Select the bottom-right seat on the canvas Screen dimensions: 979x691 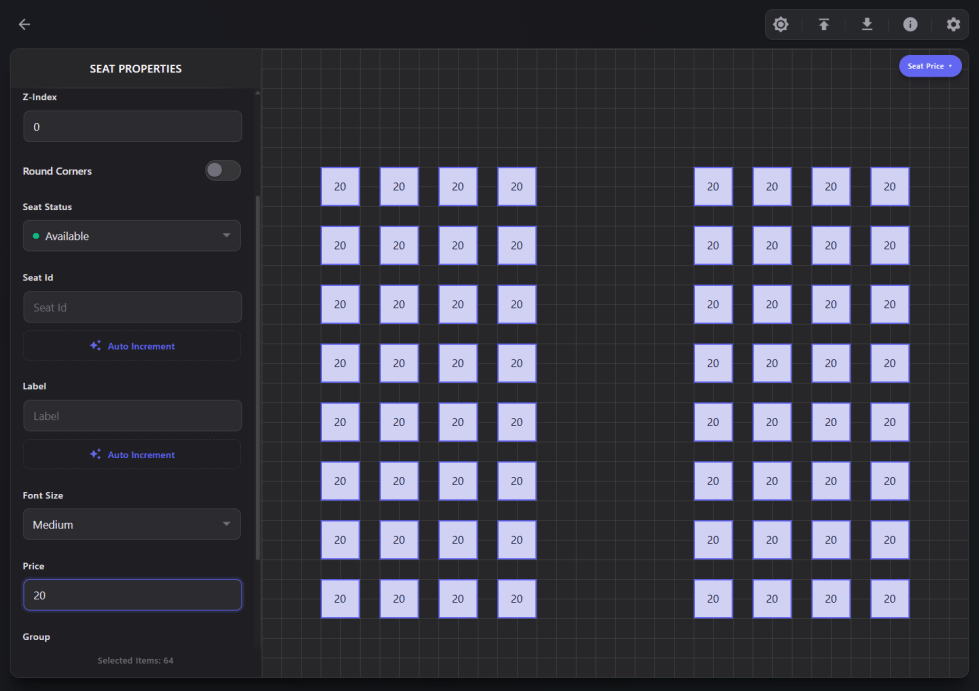[x=890, y=599]
